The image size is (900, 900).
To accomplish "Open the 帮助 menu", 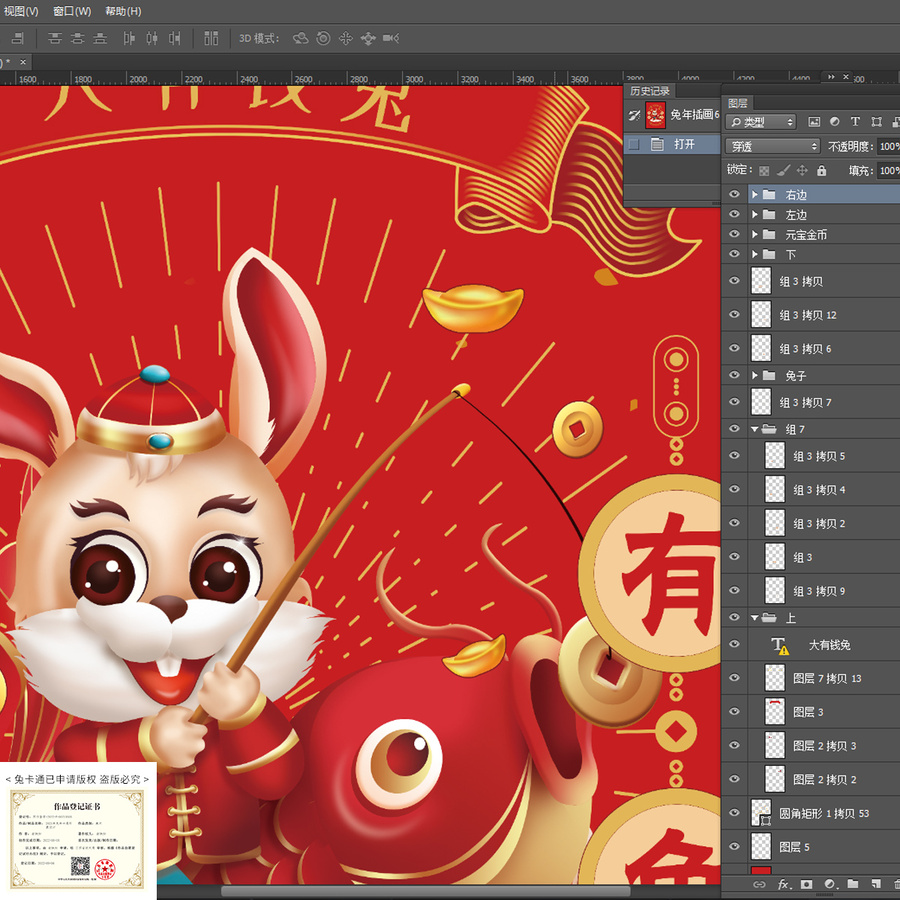I will [123, 11].
